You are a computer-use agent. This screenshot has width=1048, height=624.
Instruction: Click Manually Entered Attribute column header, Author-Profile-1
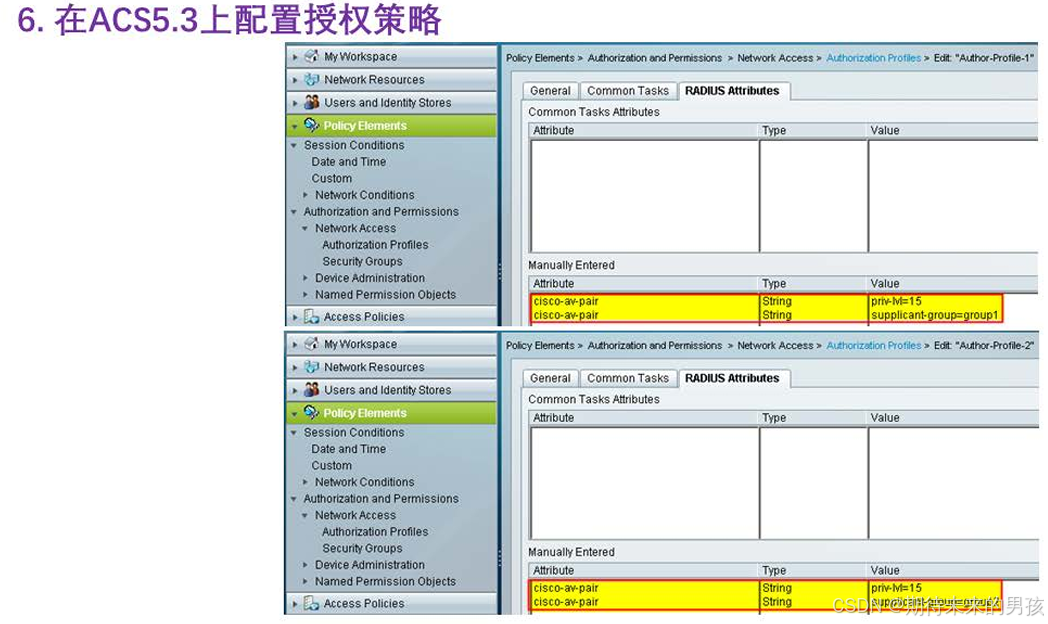tap(644, 284)
